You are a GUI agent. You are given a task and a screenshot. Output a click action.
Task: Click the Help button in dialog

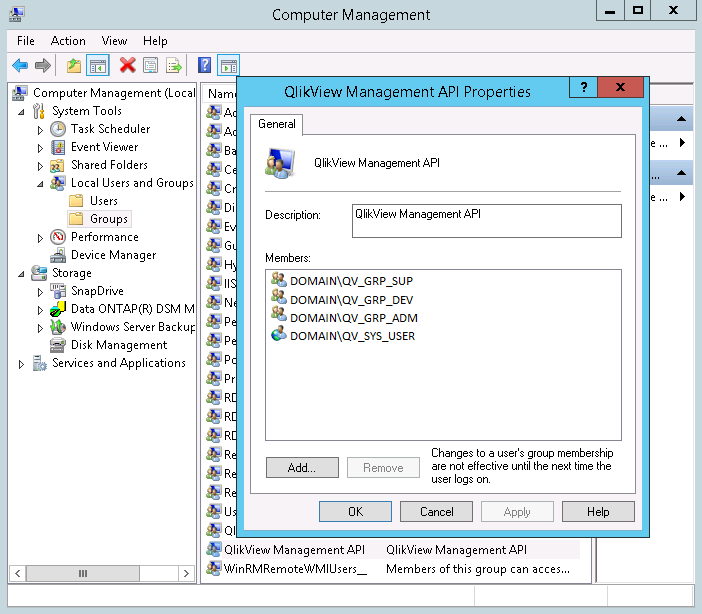[598, 511]
